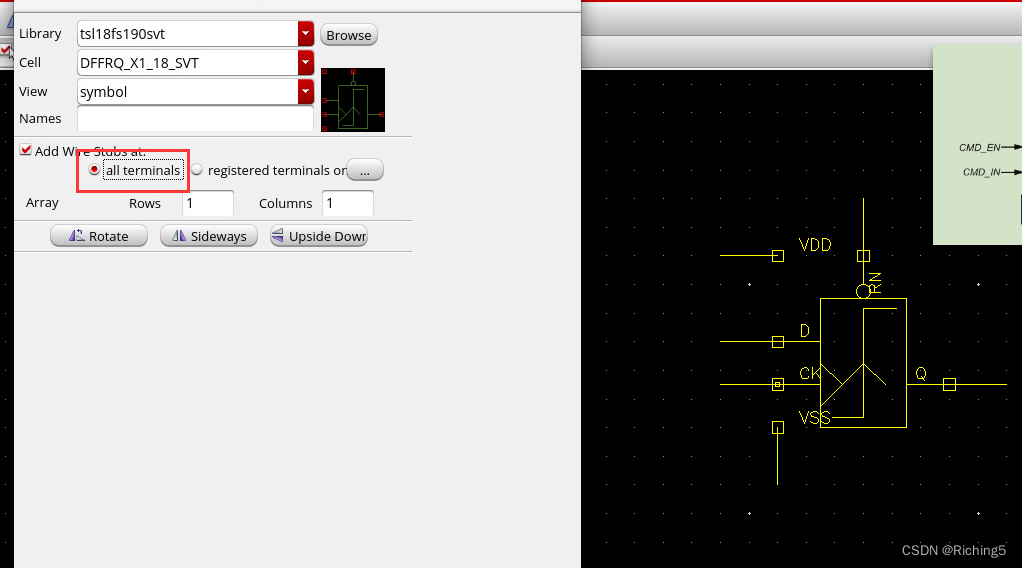
Task: Click the Sideways button
Action: coord(209,236)
